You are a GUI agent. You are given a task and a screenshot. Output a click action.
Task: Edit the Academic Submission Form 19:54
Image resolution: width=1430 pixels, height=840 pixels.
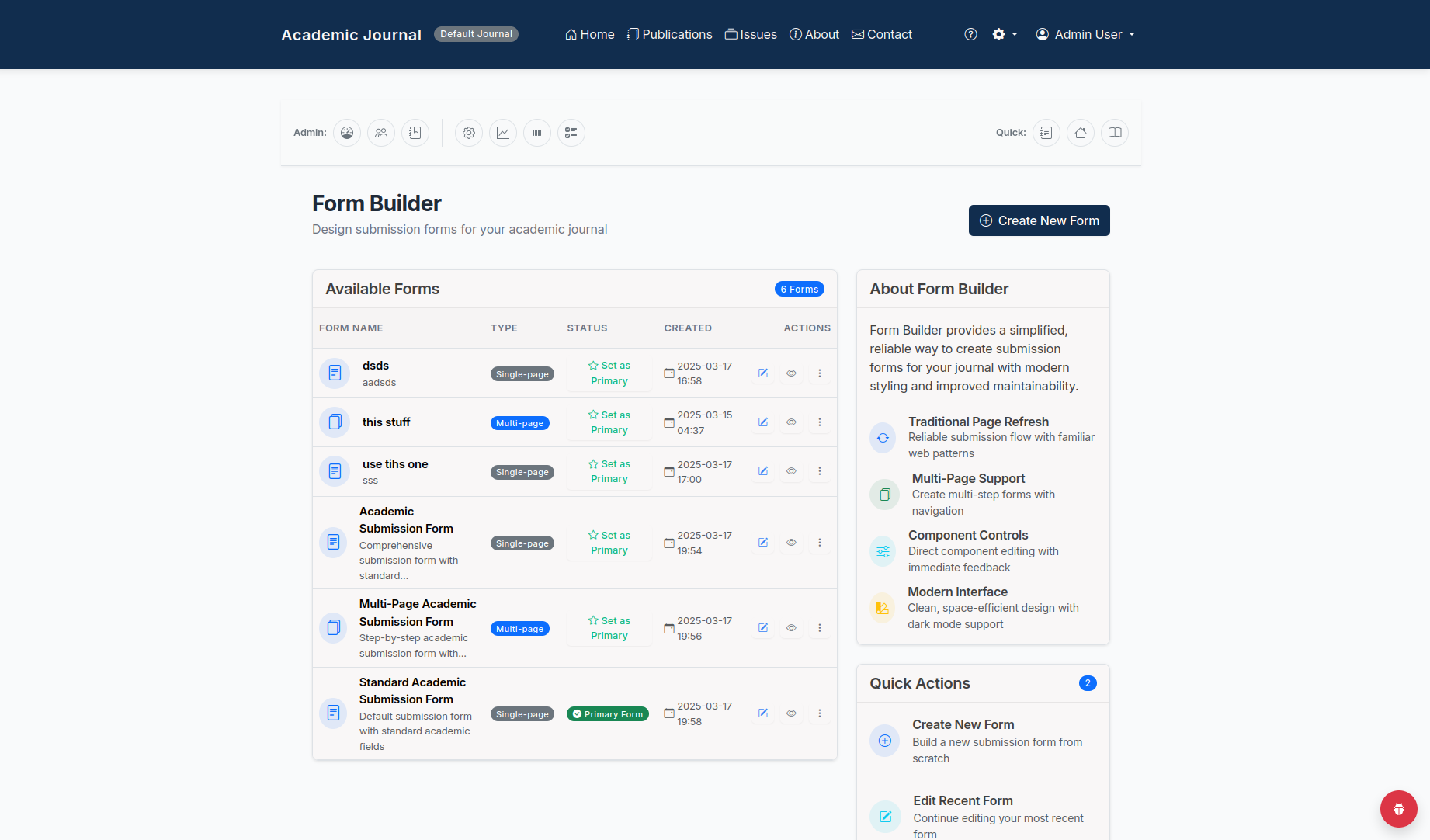pyautogui.click(x=763, y=543)
